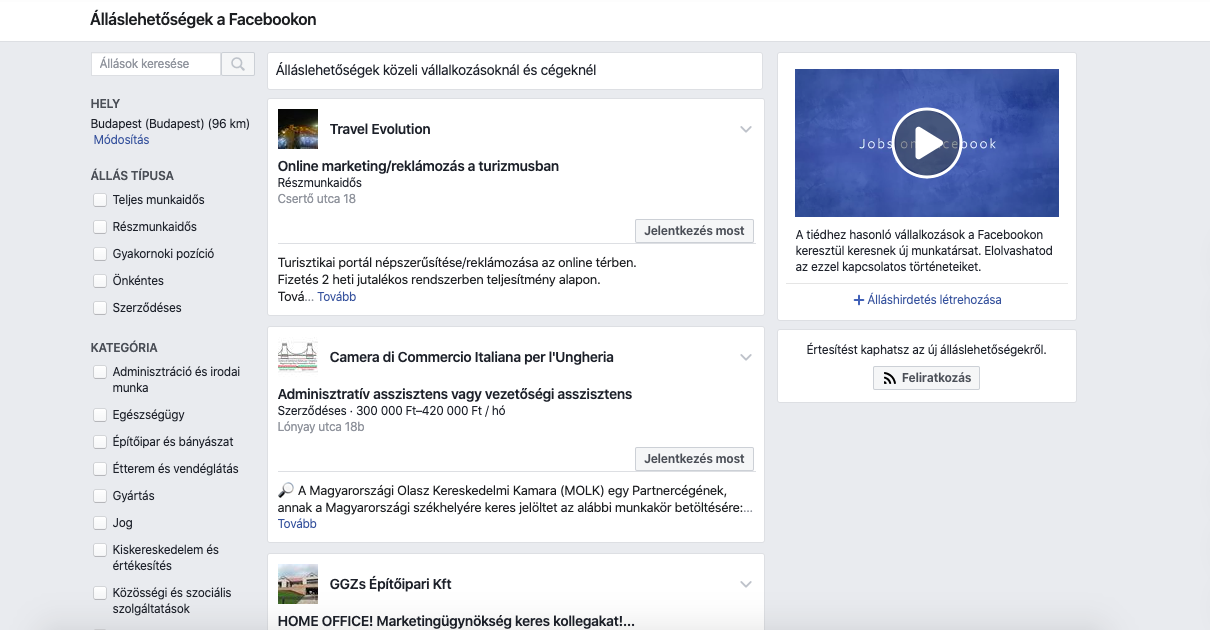Image resolution: width=1210 pixels, height=630 pixels.
Task: Open dropdown chevron on GGZs Építőipari post
Action: (745, 584)
